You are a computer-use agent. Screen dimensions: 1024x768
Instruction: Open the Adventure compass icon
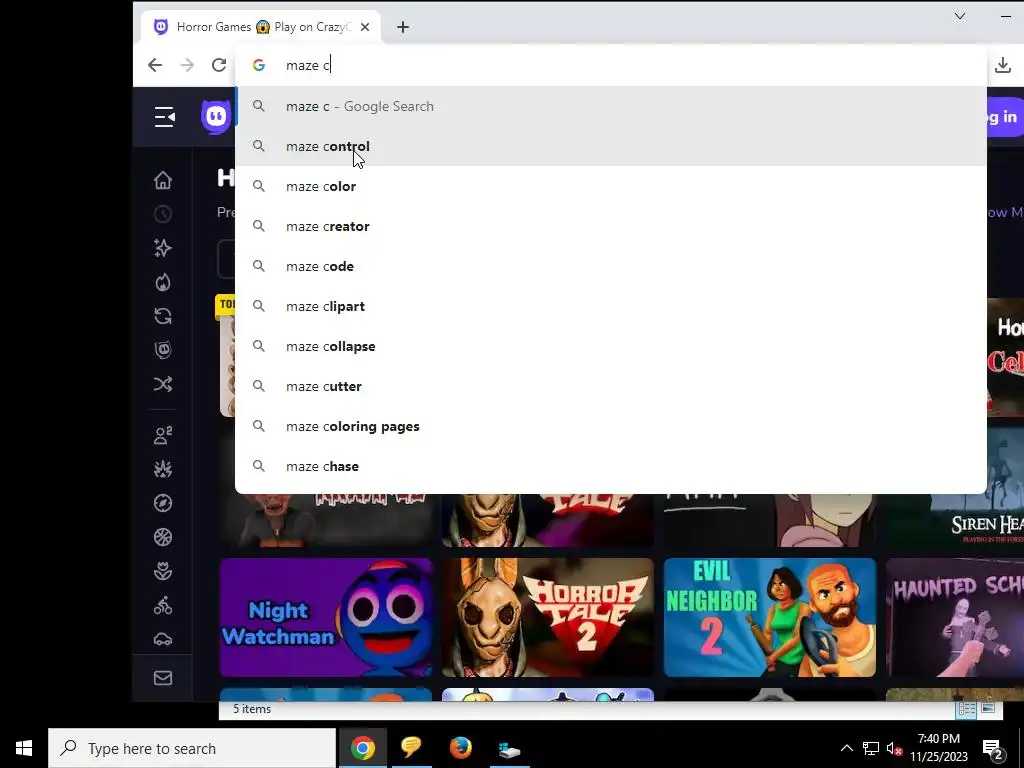click(x=163, y=503)
